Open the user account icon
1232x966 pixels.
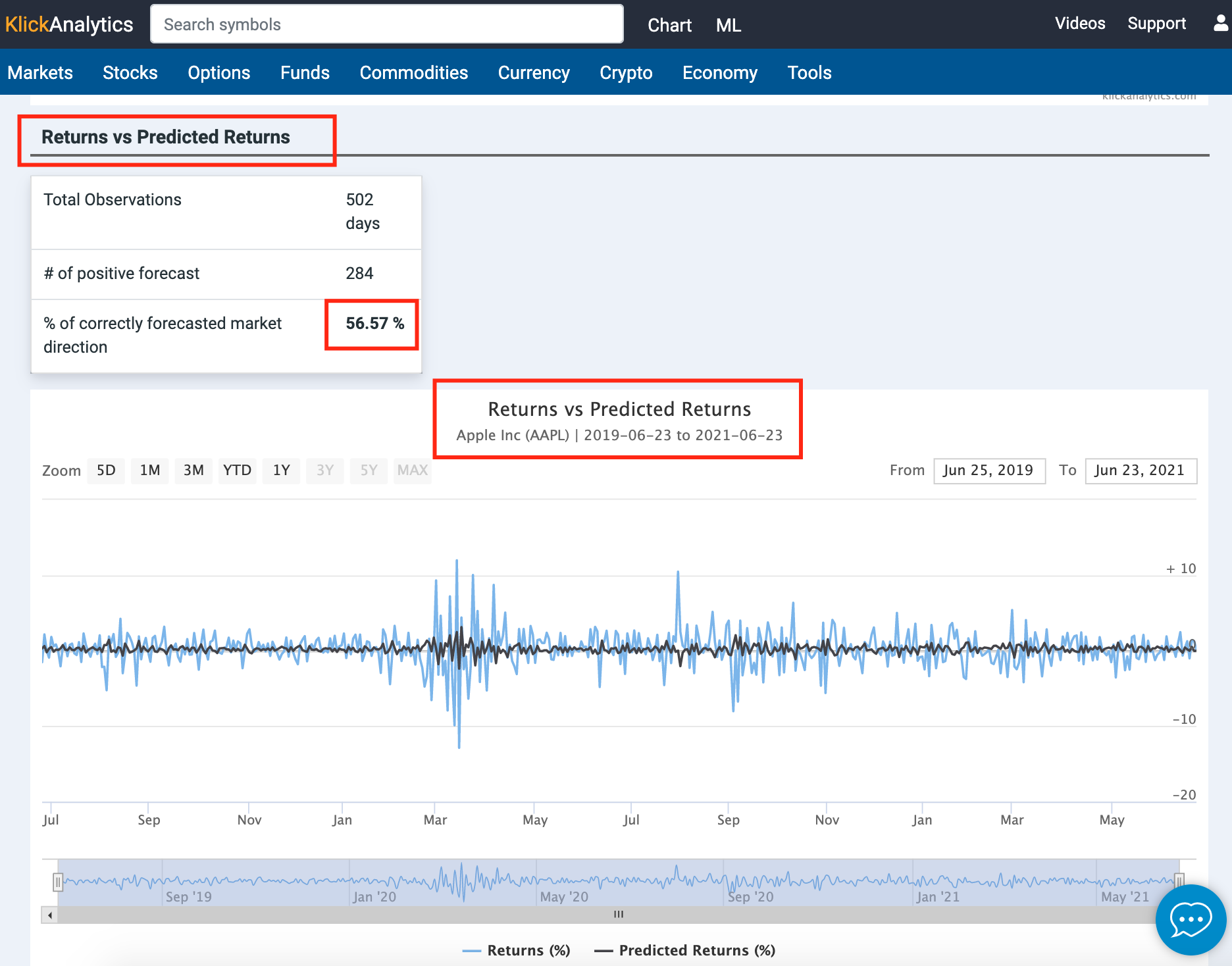[x=1221, y=24]
